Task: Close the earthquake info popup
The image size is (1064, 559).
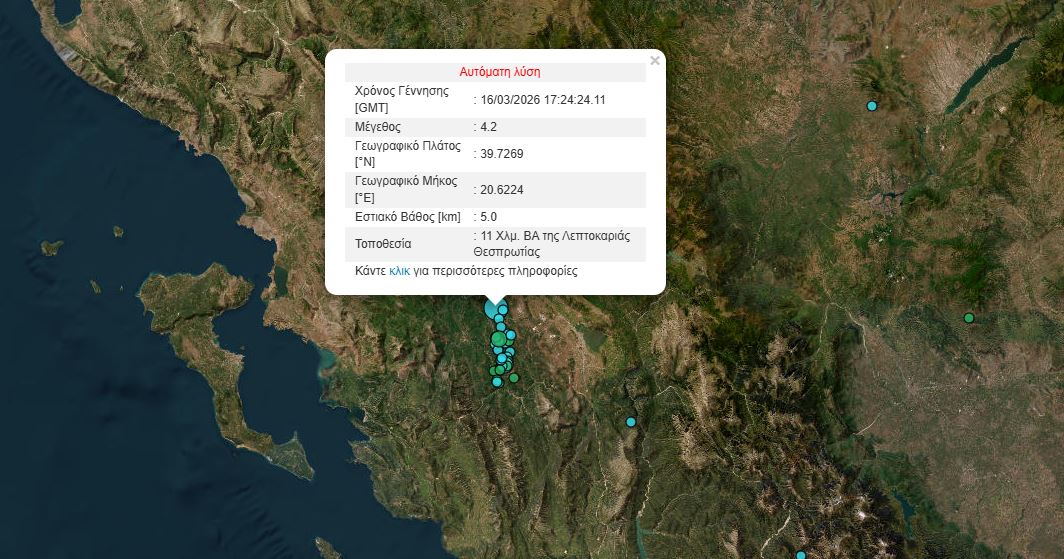Action: [x=655, y=61]
